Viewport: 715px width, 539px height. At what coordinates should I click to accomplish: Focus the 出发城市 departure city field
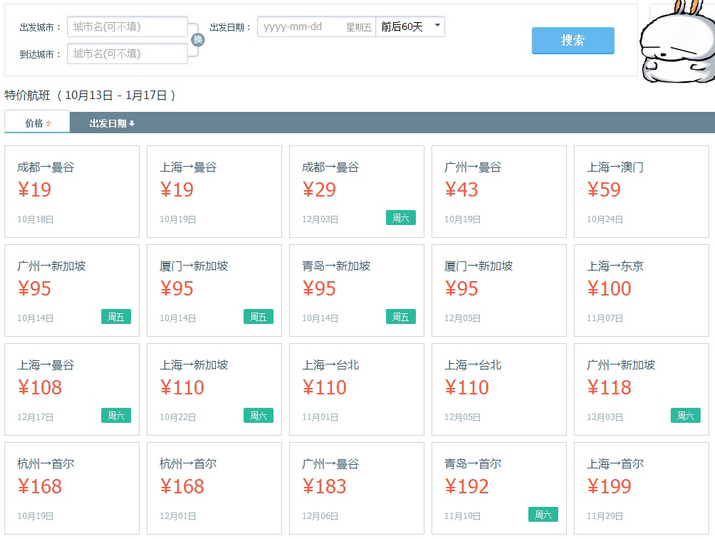tap(128, 27)
